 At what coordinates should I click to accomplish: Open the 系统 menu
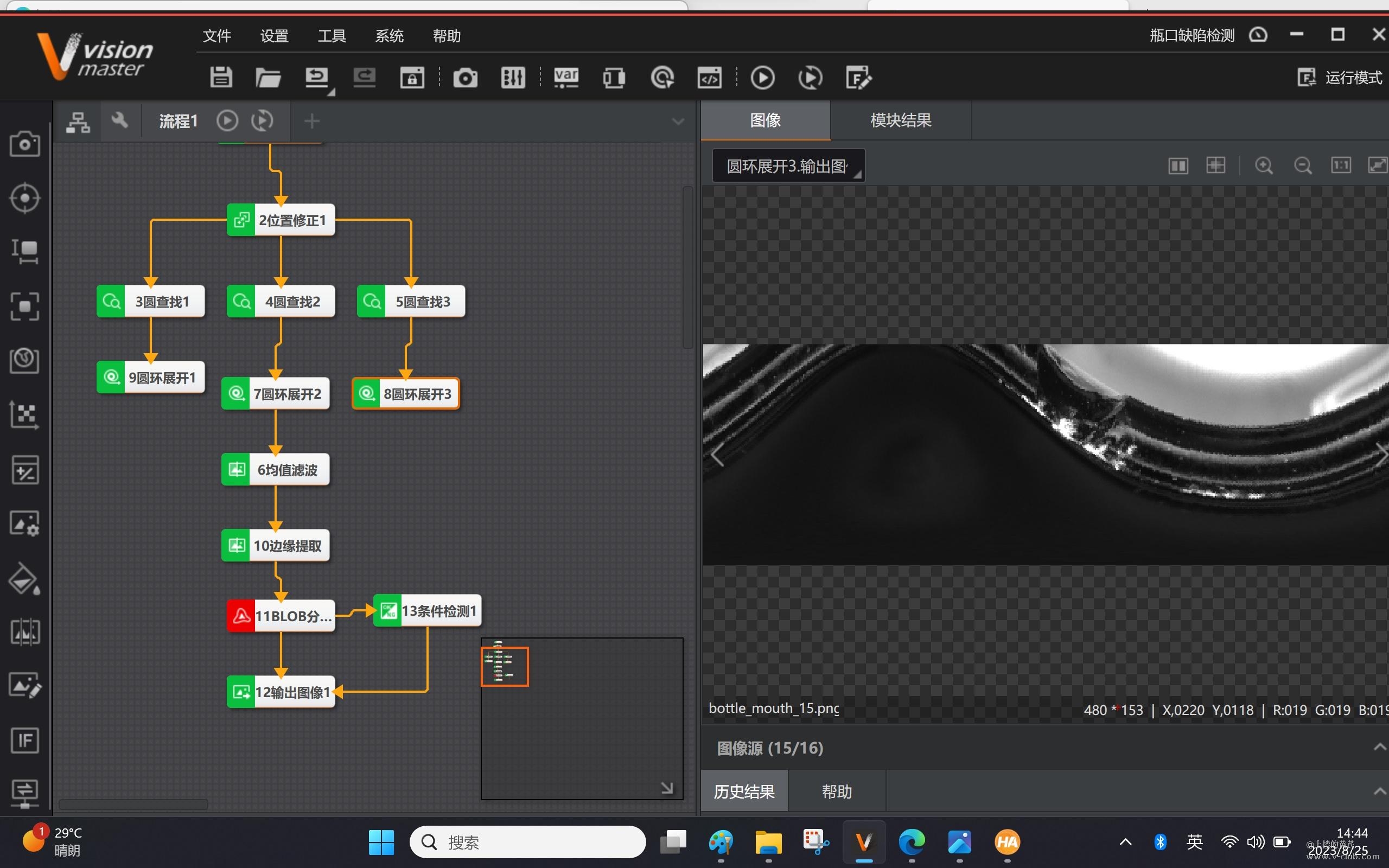coord(389,36)
